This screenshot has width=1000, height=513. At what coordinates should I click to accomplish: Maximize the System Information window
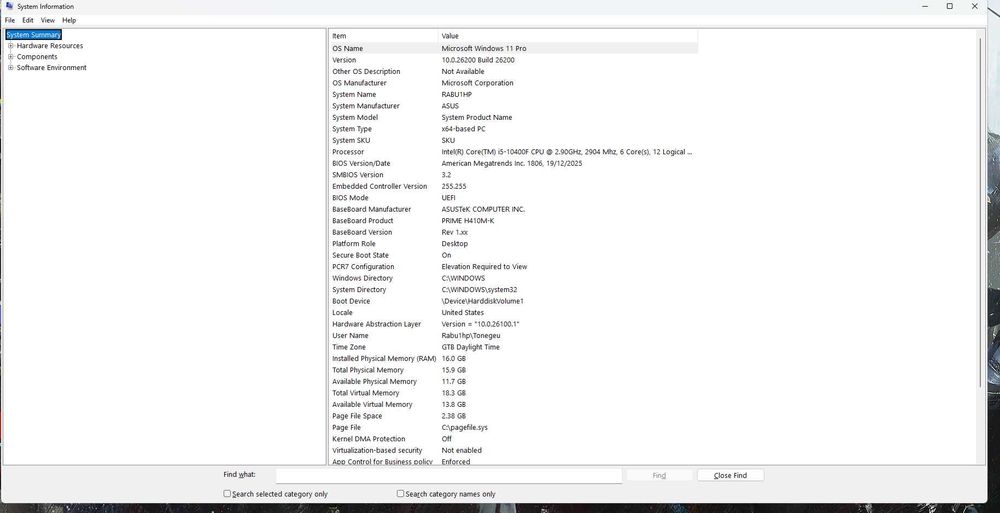click(x=950, y=6)
